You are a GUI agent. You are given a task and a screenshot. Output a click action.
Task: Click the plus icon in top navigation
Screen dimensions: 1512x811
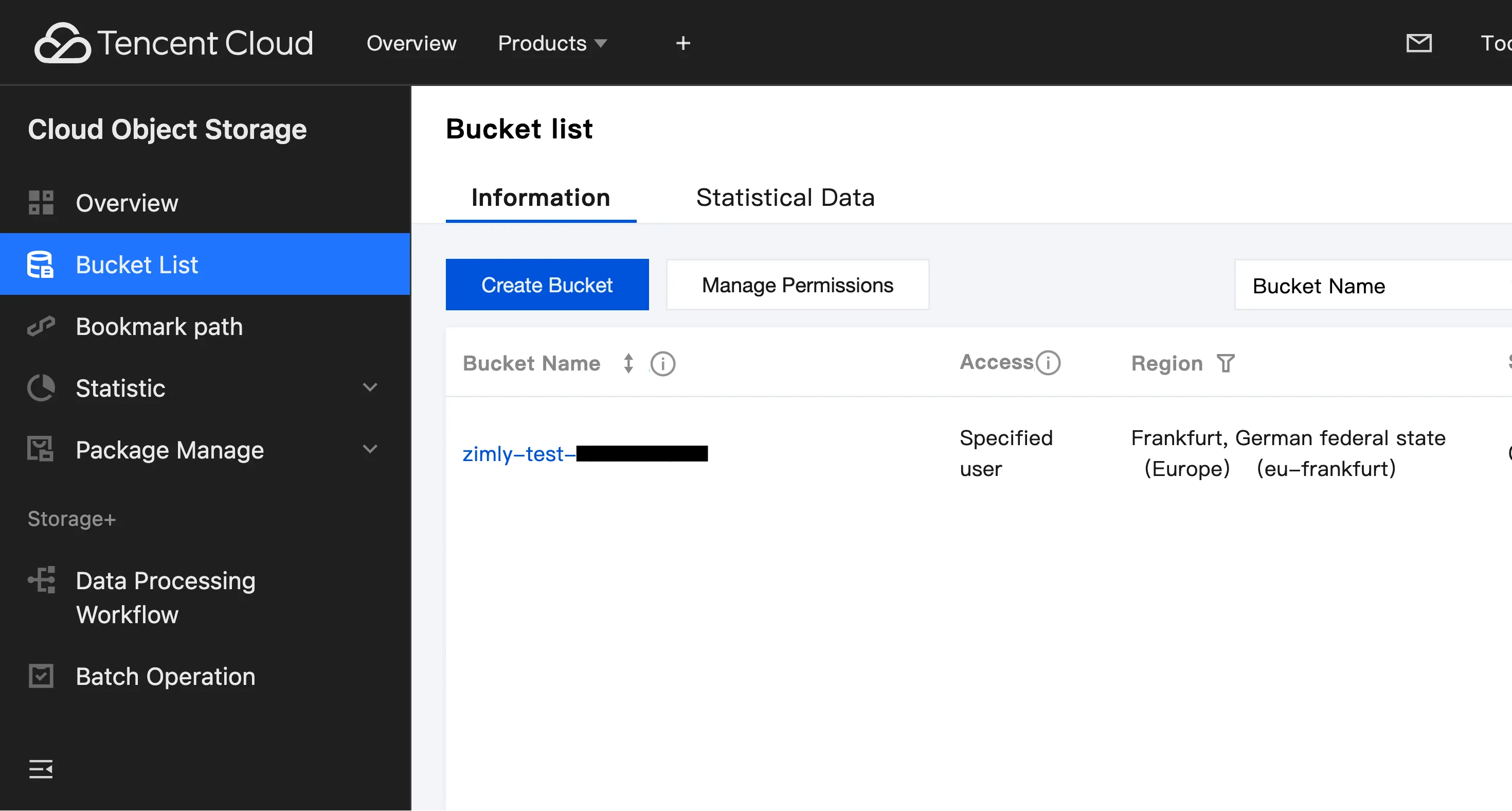click(x=682, y=43)
